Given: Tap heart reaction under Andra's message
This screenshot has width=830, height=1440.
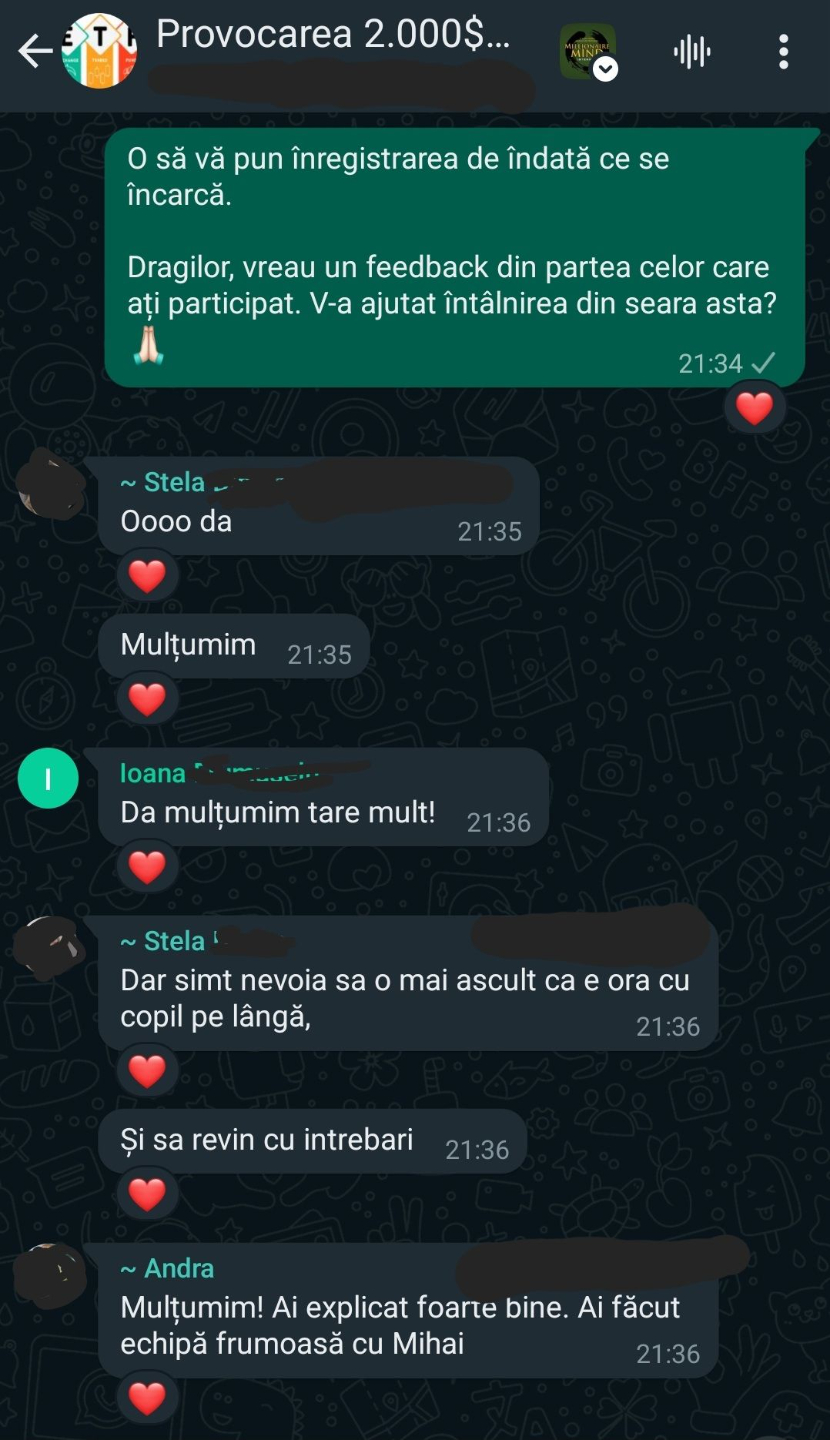Looking at the screenshot, I should click(x=147, y=1398).
